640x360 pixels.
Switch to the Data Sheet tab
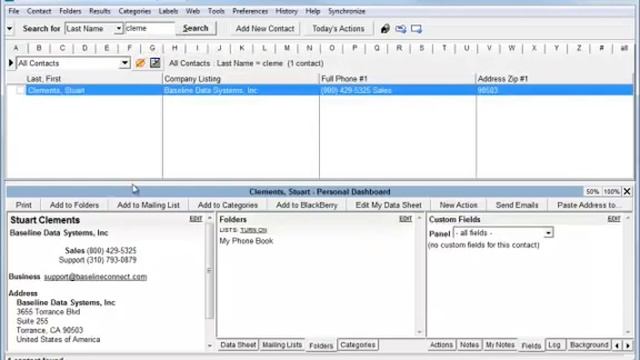238,345
